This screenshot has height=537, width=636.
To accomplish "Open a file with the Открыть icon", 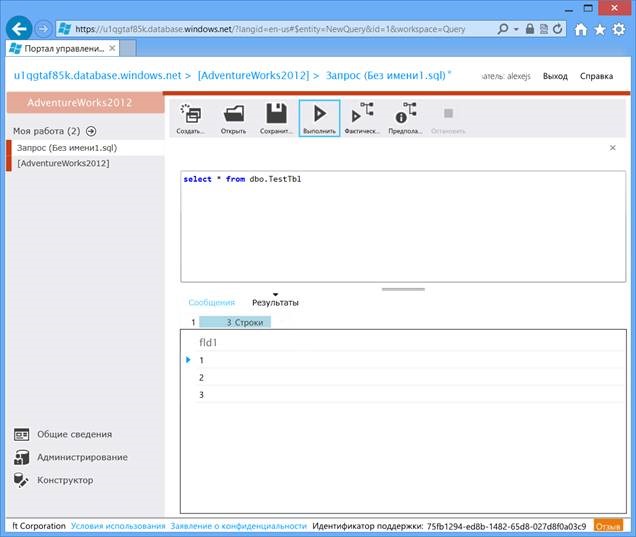I will tap(234, 118).
